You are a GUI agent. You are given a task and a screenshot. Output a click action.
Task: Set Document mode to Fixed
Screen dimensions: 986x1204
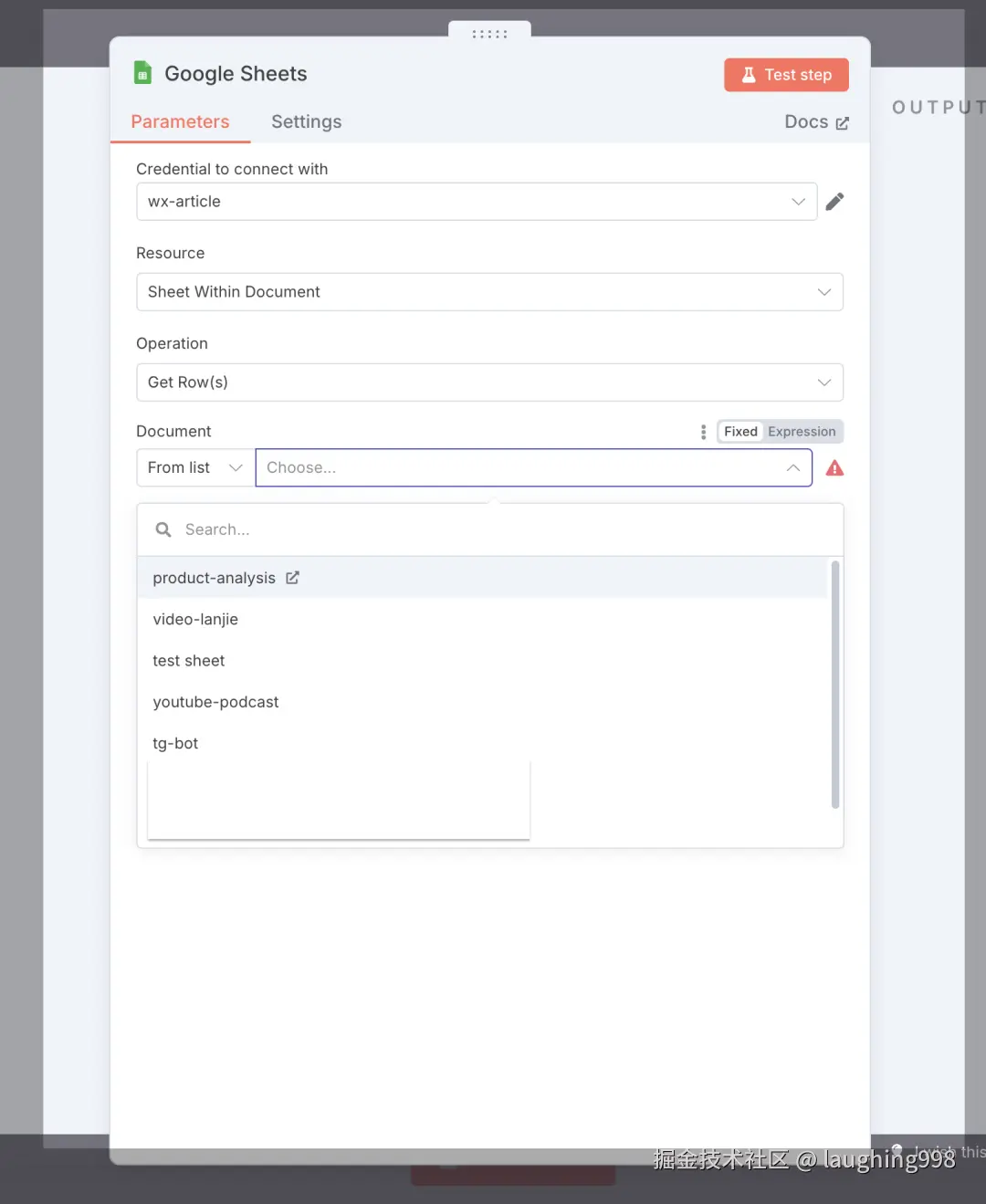[x=740, y=432]
